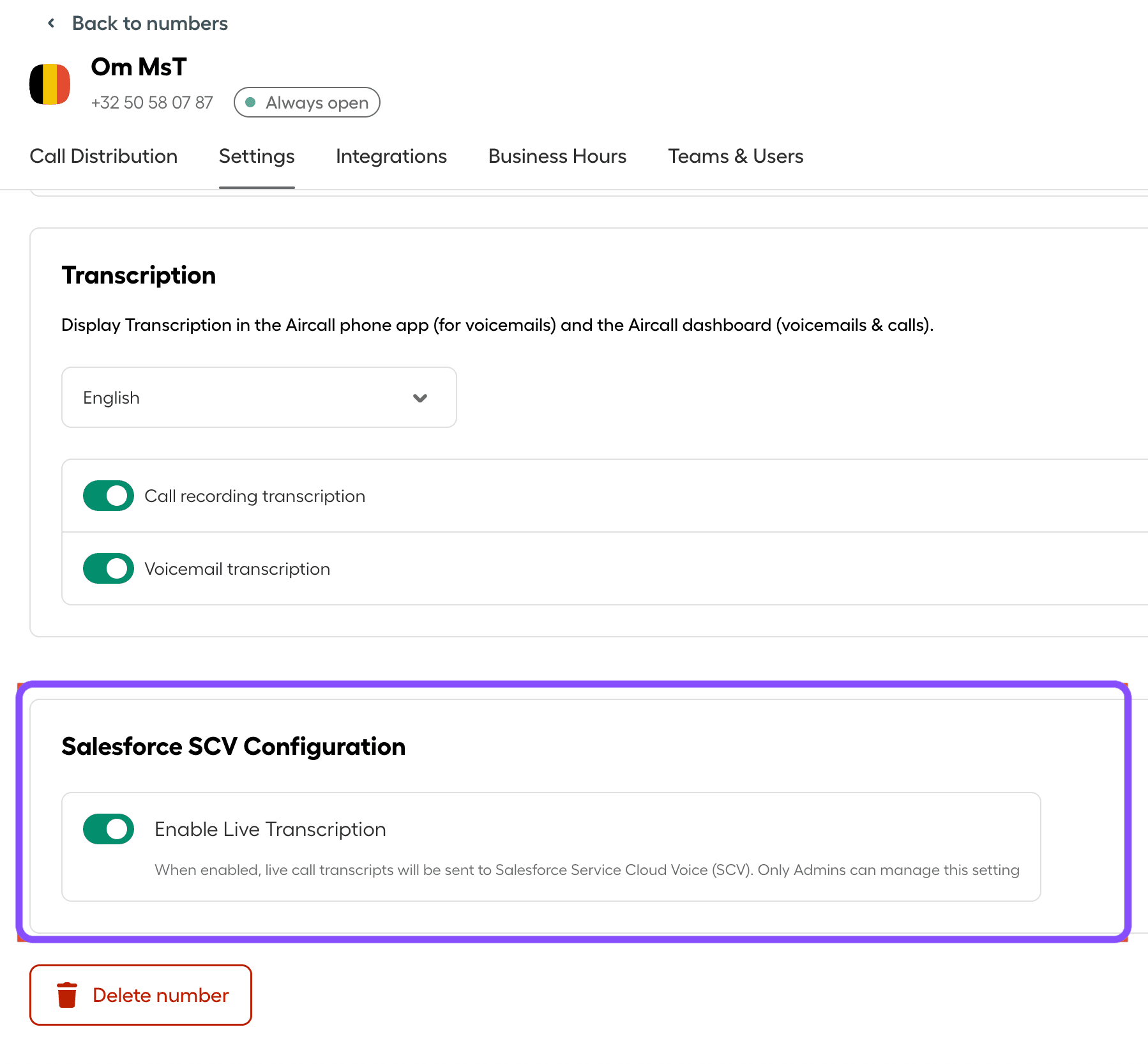1148x1064 pixels.
Task: Click the green status dot in Always open badge
Action: 250,102
